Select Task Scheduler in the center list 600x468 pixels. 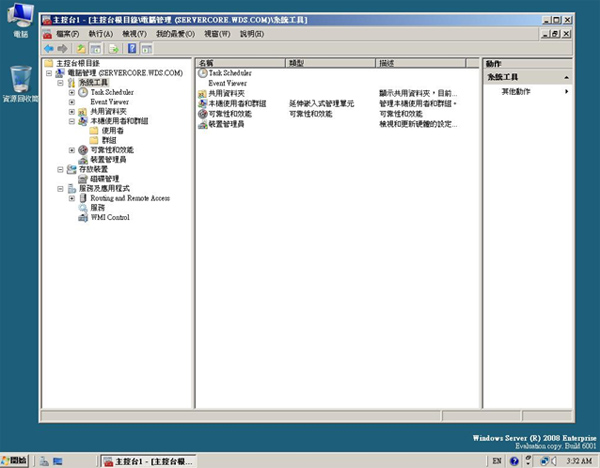coord(230,73)
